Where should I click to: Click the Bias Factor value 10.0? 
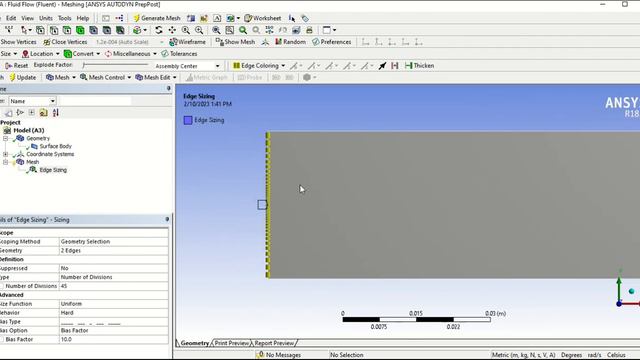point(113,340)
